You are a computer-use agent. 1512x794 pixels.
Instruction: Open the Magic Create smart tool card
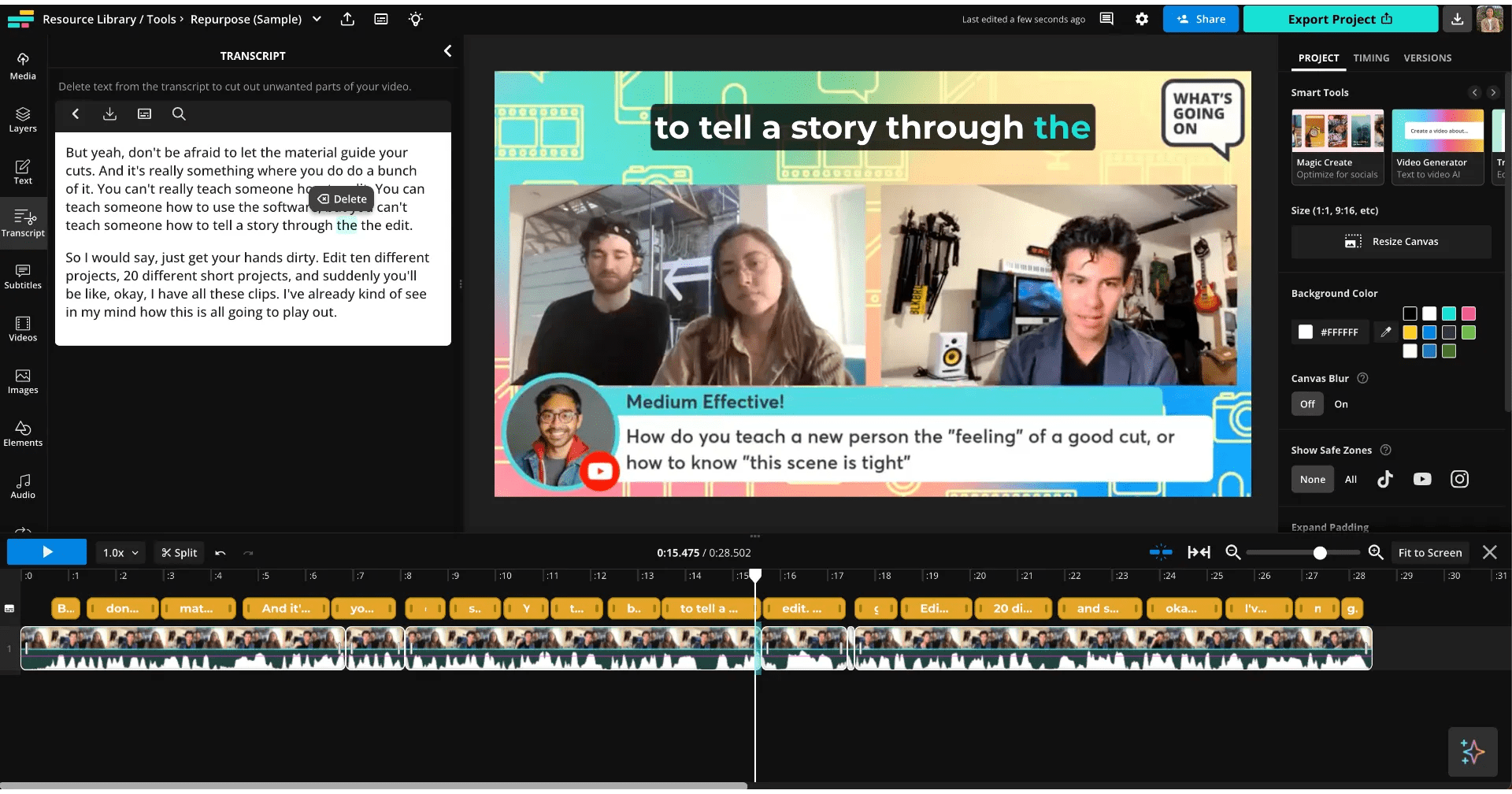[1337, 147]
